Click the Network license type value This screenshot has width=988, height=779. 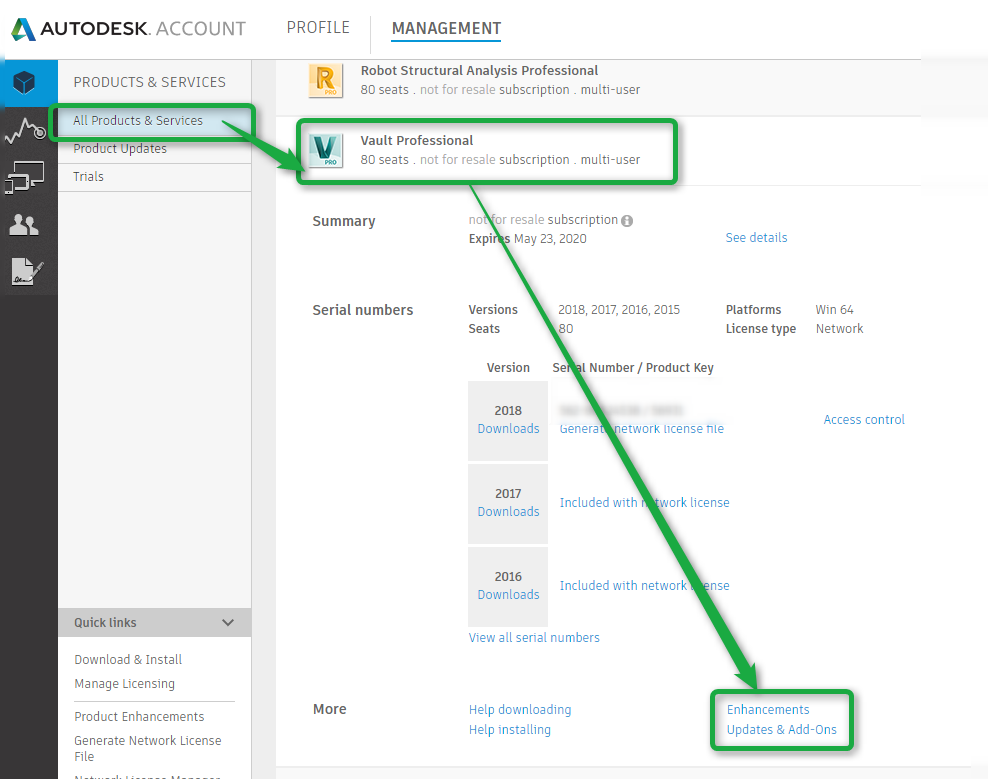[839, 328]
